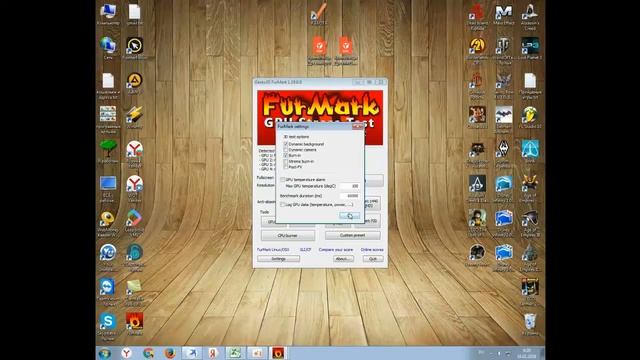Open Google Chrome from taskbar
This screenshot has width=640, height=360.
pyautogui.click(x=149, y=353)
